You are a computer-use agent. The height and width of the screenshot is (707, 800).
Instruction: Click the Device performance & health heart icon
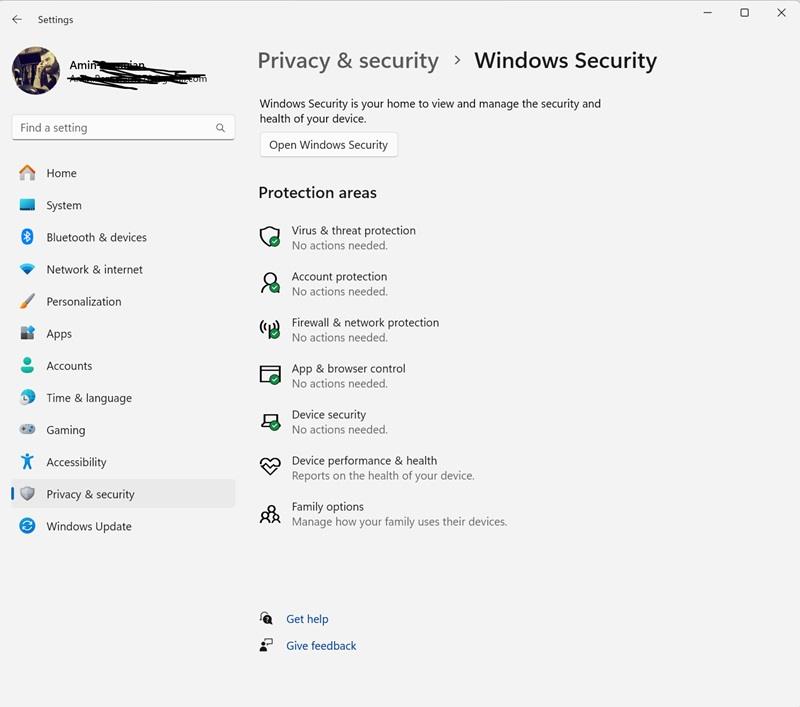[269, 467]
